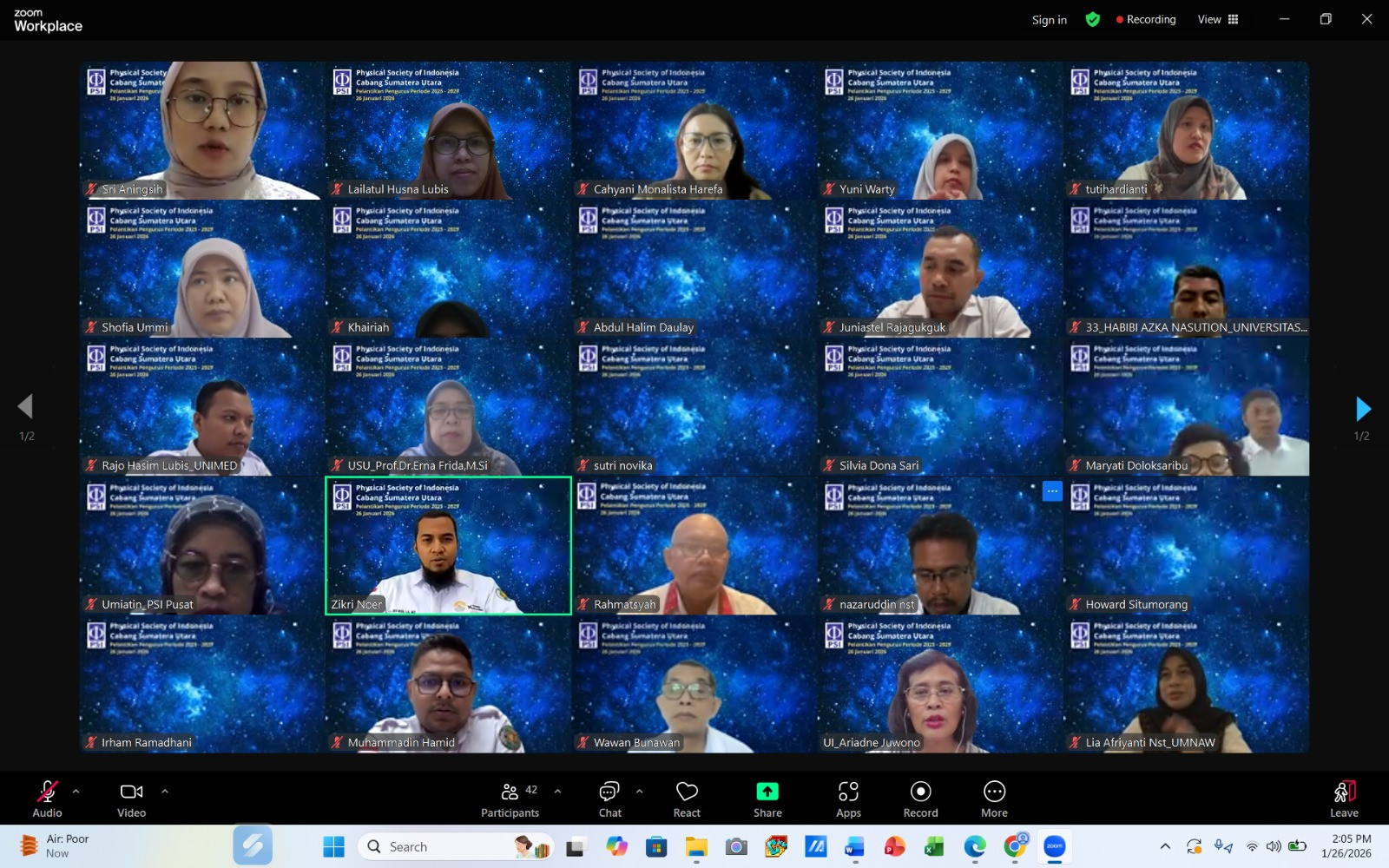Unmute the microphone with Audio button
The height and width of the screenshot is (868, 1389).
pyautogui.click(x=47, y=798)
